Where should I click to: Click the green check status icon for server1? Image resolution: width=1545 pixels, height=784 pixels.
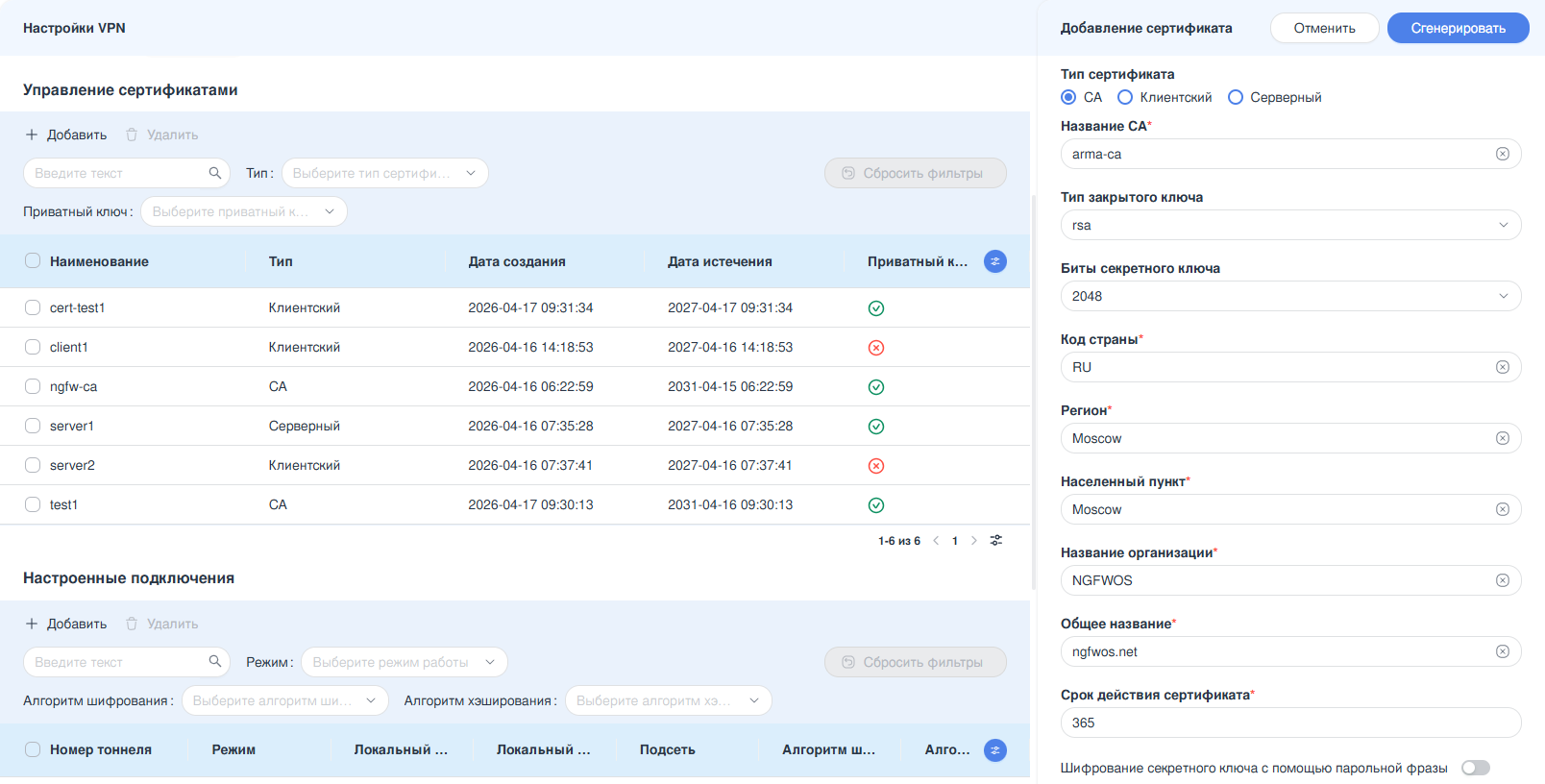click(876, 427)
